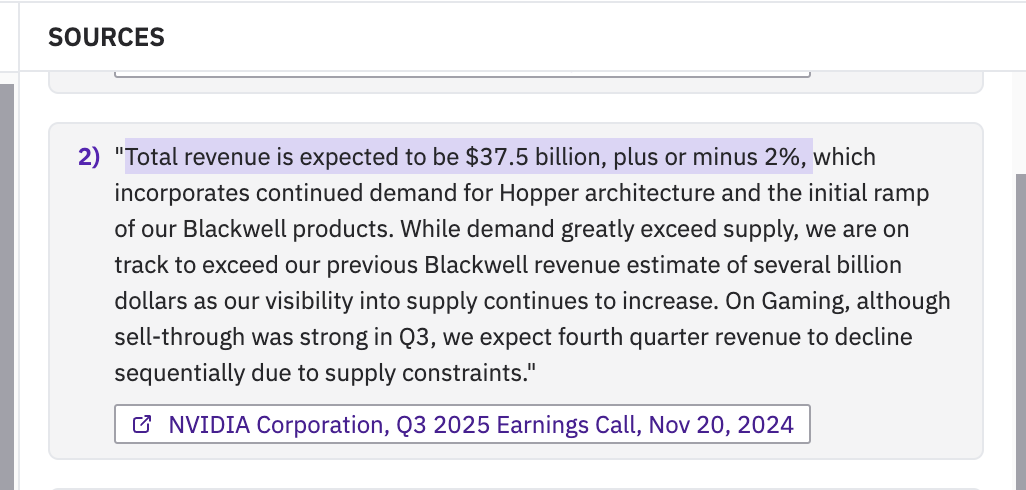The image size is (1026, 490).
Task: Select source number 2) marker
Action: tap(90, 157)
